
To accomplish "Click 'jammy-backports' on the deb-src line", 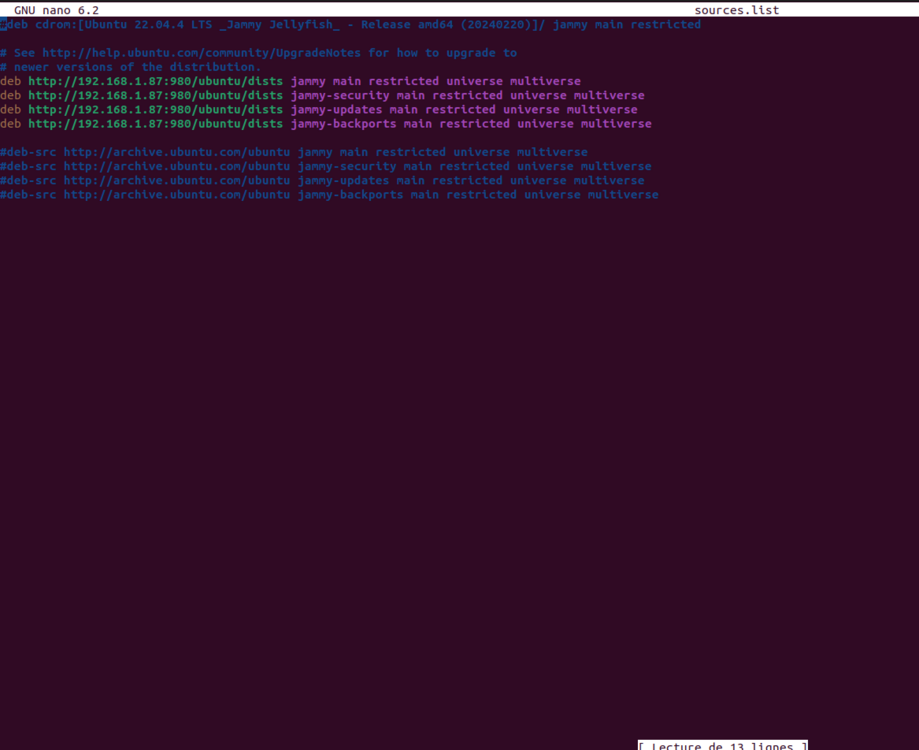I will [350, 195].
